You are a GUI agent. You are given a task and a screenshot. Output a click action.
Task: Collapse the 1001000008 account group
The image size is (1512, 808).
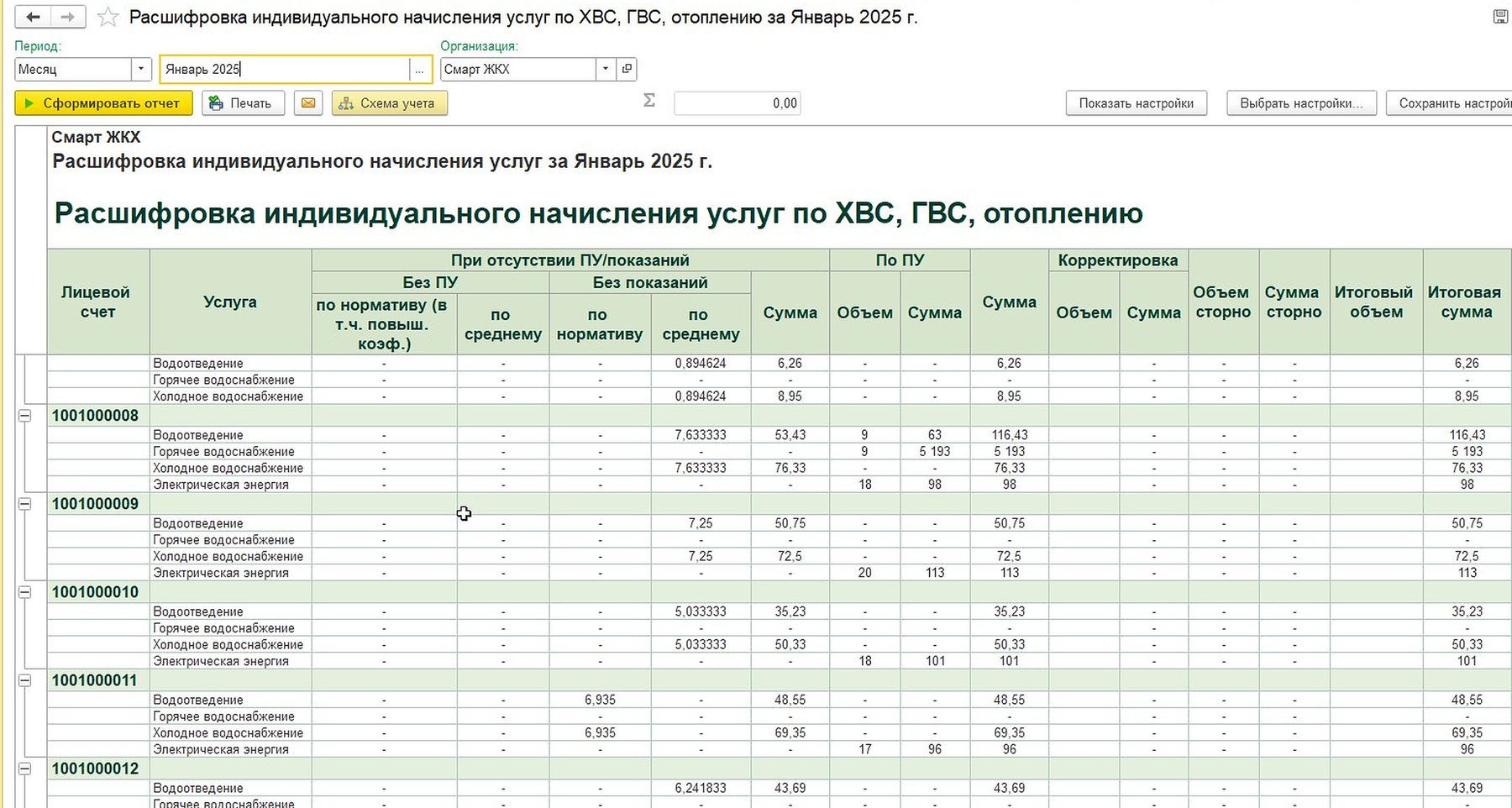(25, 416)
